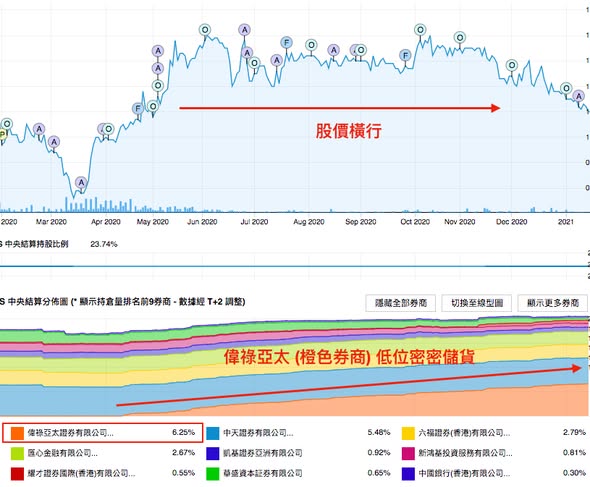Viewport: 590px width, 487px height.
Task: Click the 中央結算持股比例 label
Action: [x=37, y=244]
